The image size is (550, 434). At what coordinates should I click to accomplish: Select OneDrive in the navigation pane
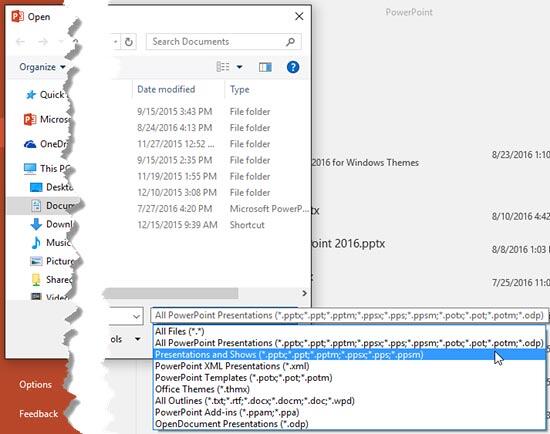(46, 144)
